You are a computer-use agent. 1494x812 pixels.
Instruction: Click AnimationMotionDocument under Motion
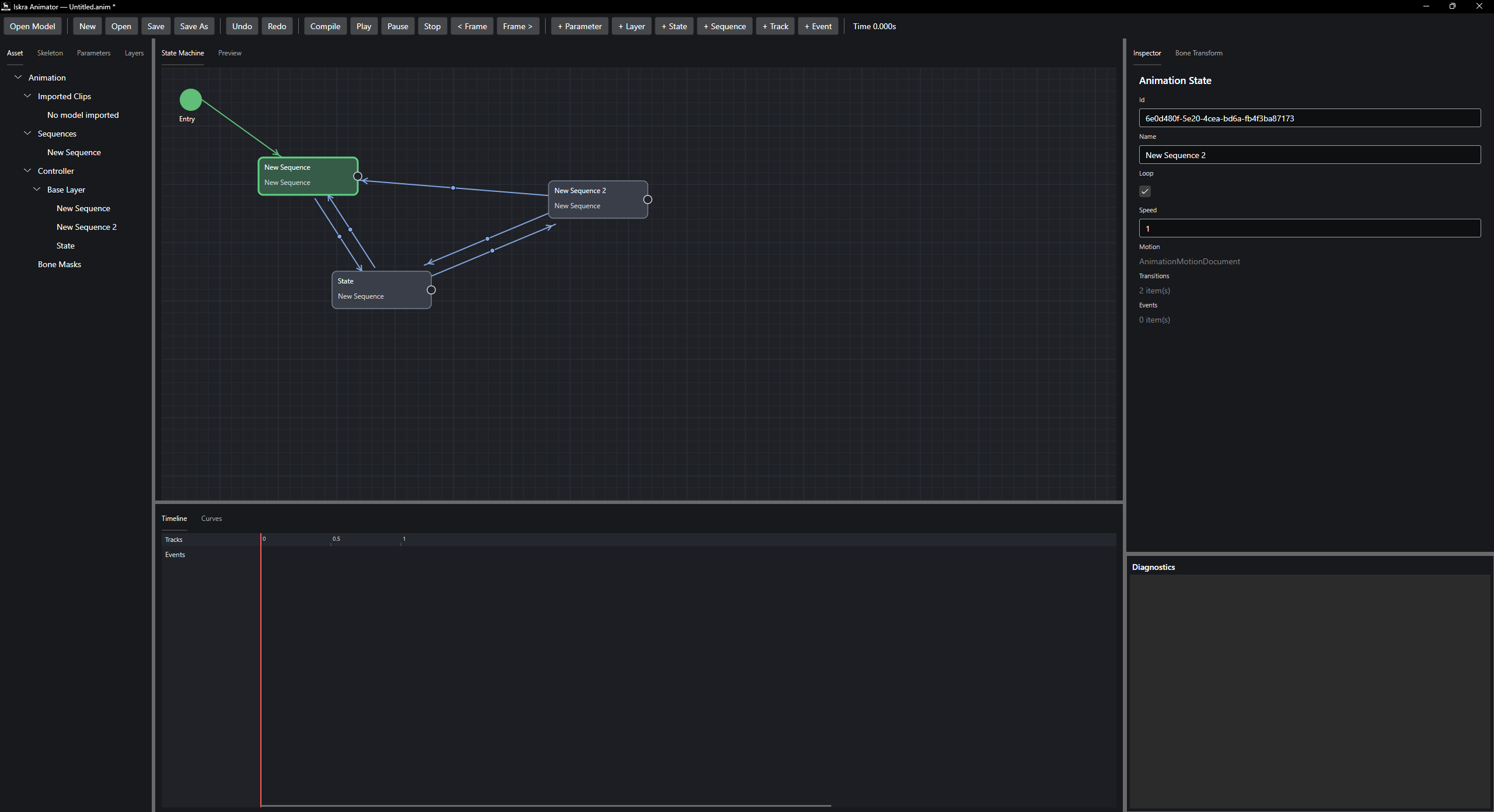coord(1189,261)
